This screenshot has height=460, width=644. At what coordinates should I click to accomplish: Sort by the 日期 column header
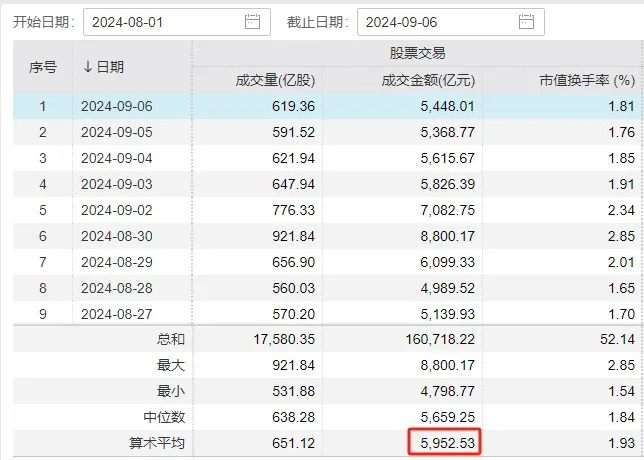tap(104, 67)
